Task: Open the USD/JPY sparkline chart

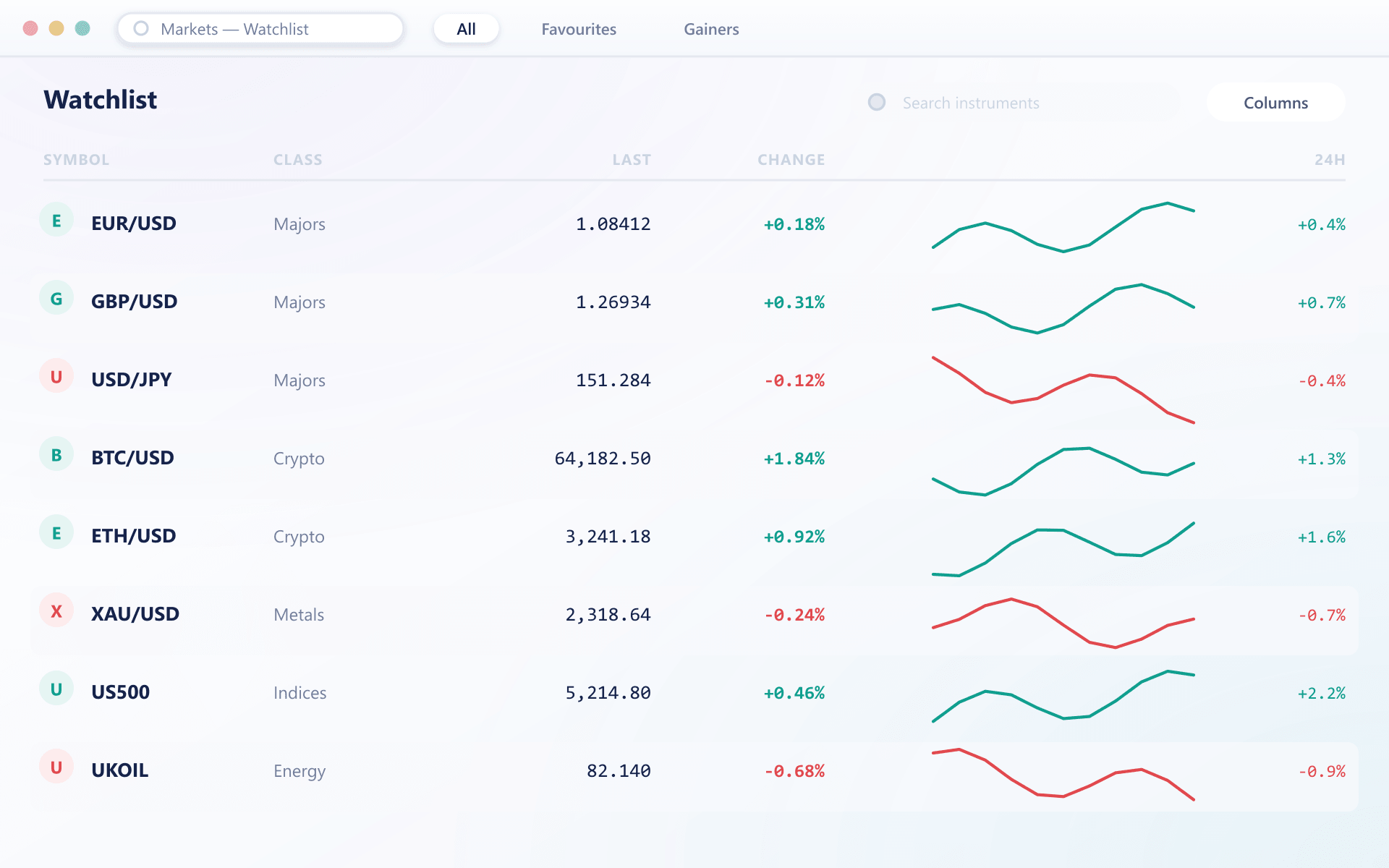Action: (x=1063, y=390)
